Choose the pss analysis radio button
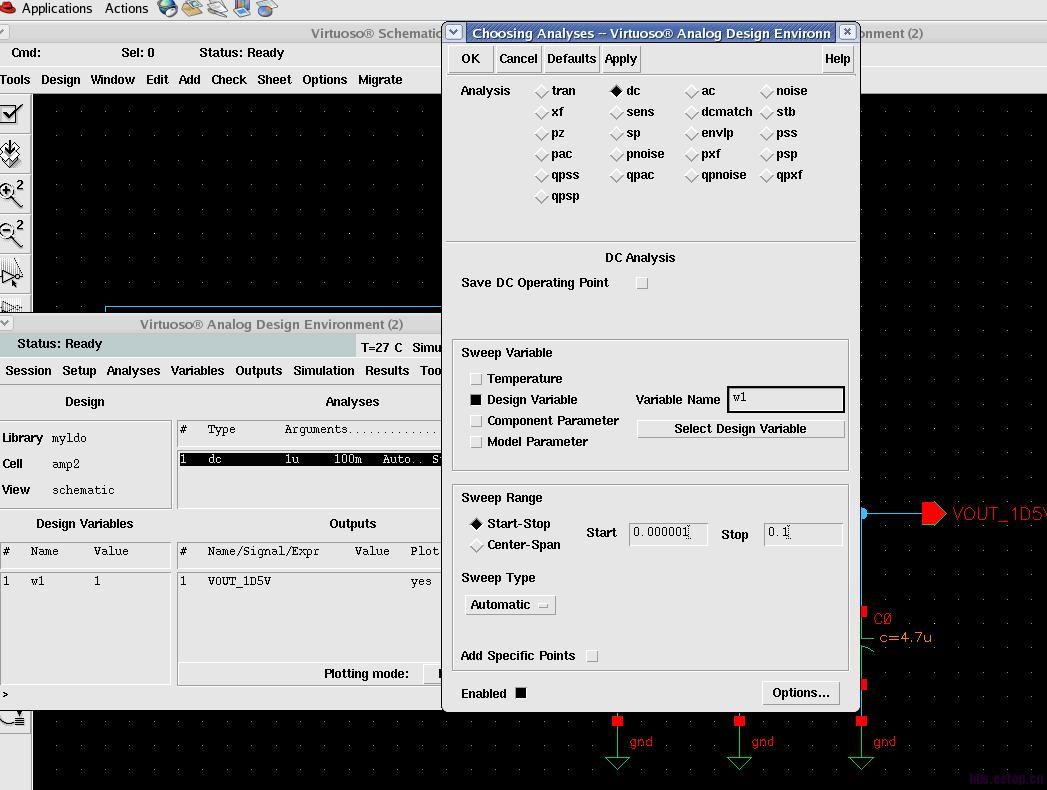Viewport: 1047px width, 790px height. point(766,134)
